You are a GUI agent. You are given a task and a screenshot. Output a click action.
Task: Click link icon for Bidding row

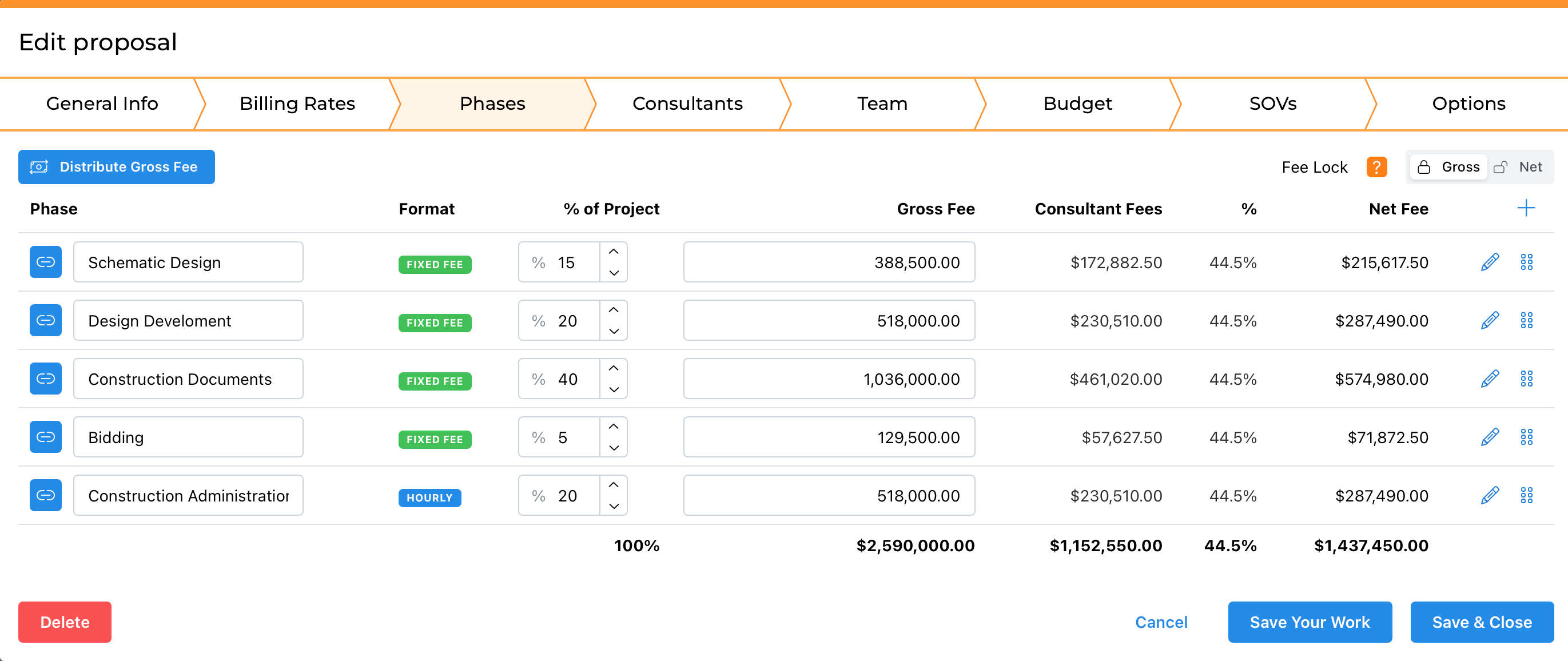[46, 437]
